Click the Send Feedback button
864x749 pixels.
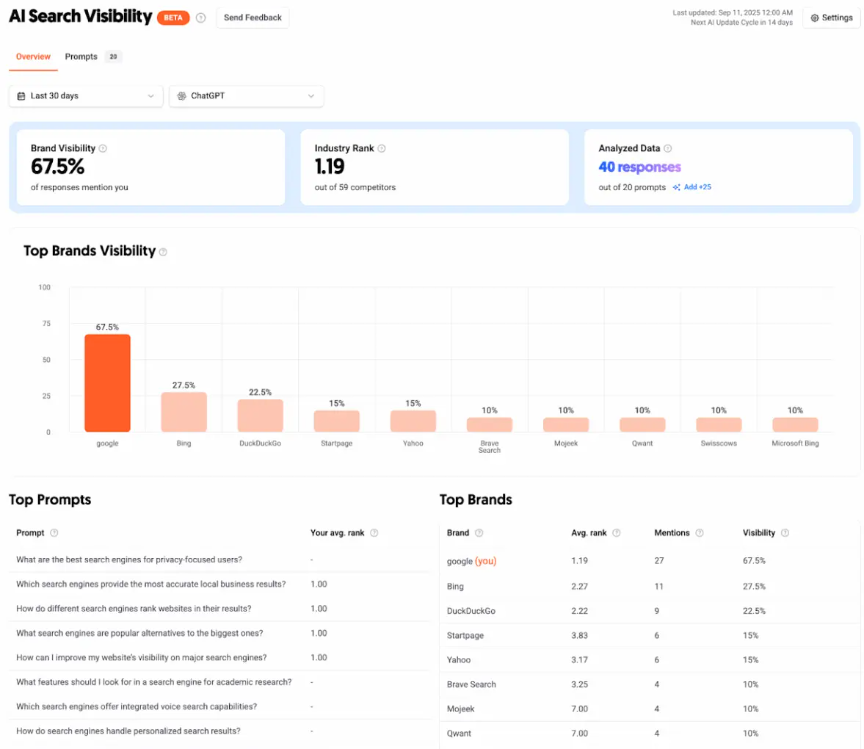252,17
